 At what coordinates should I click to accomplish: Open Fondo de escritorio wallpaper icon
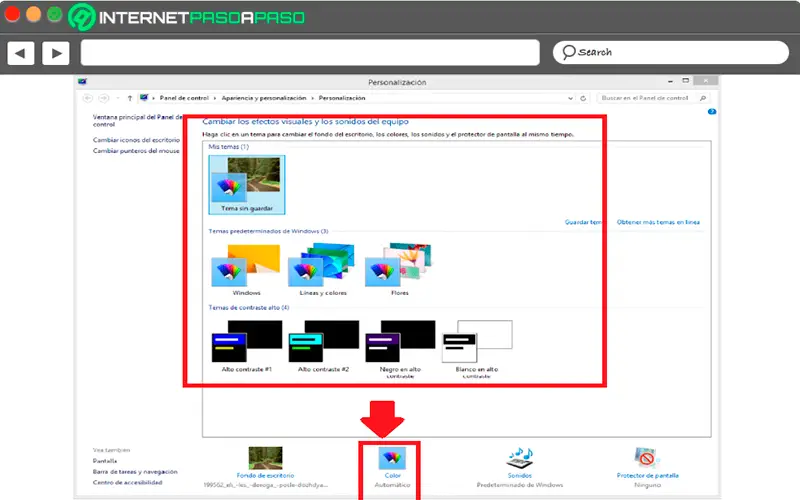(265, 458)
